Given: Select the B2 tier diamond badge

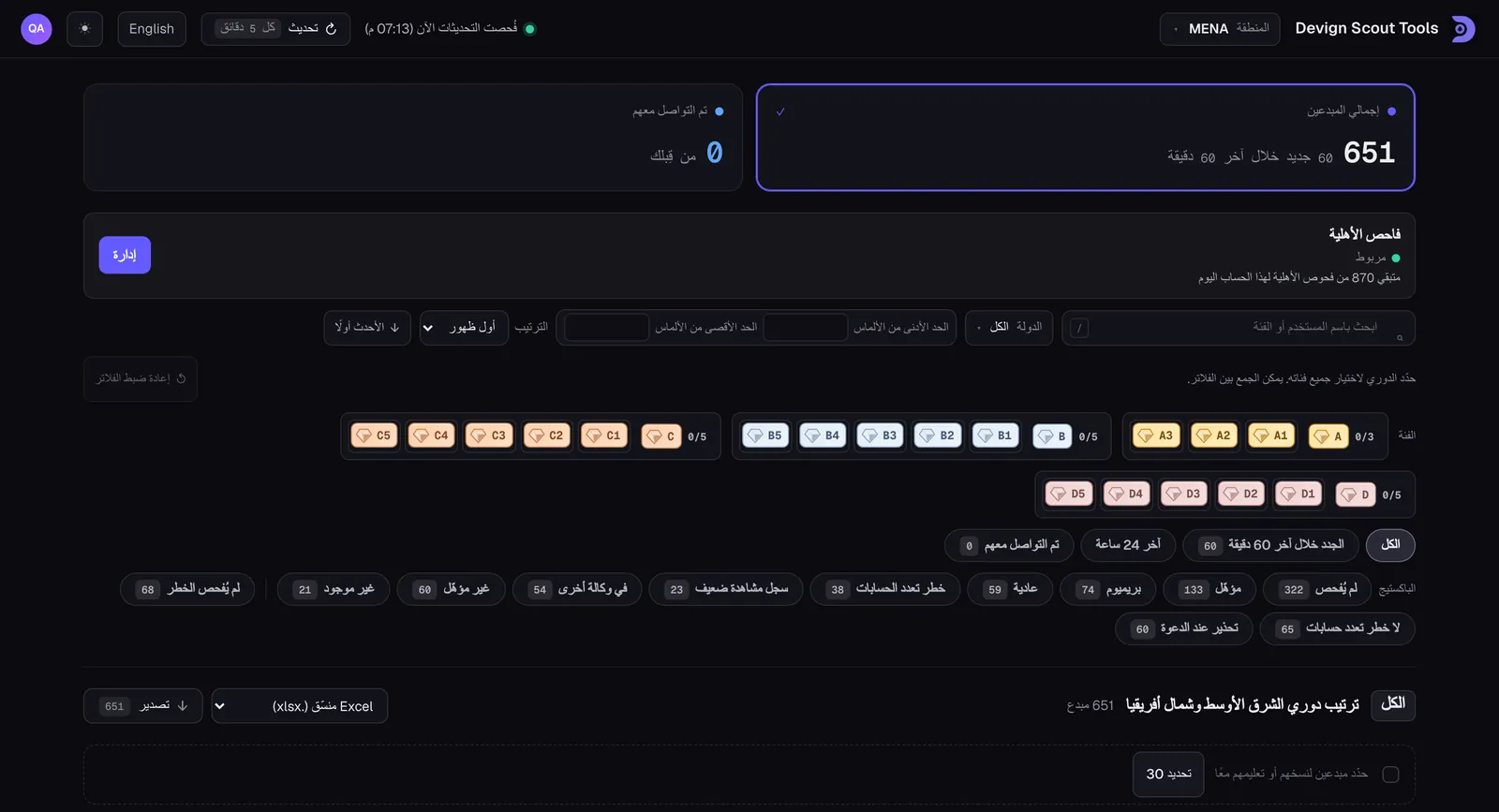Looking at the screenshot, I should [938, 436].
